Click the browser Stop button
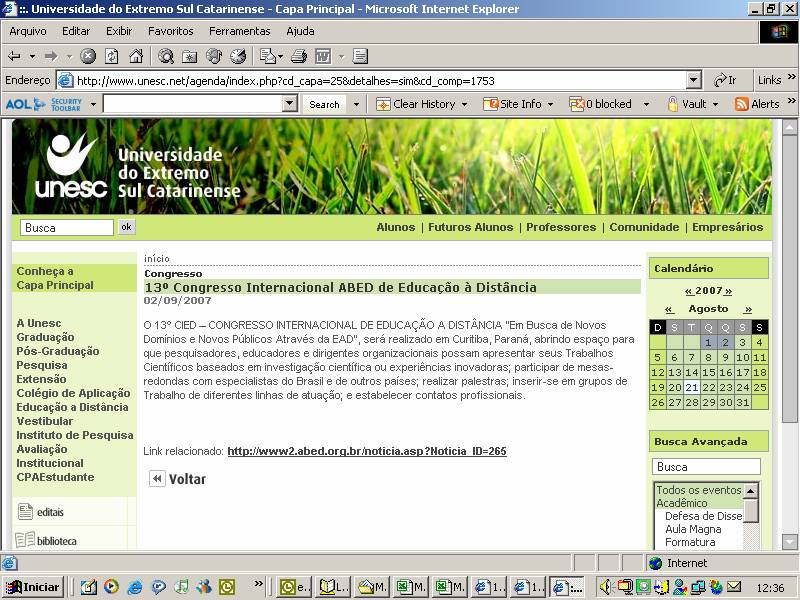This screenshot has width=800, height=600. tap(88, 56)
